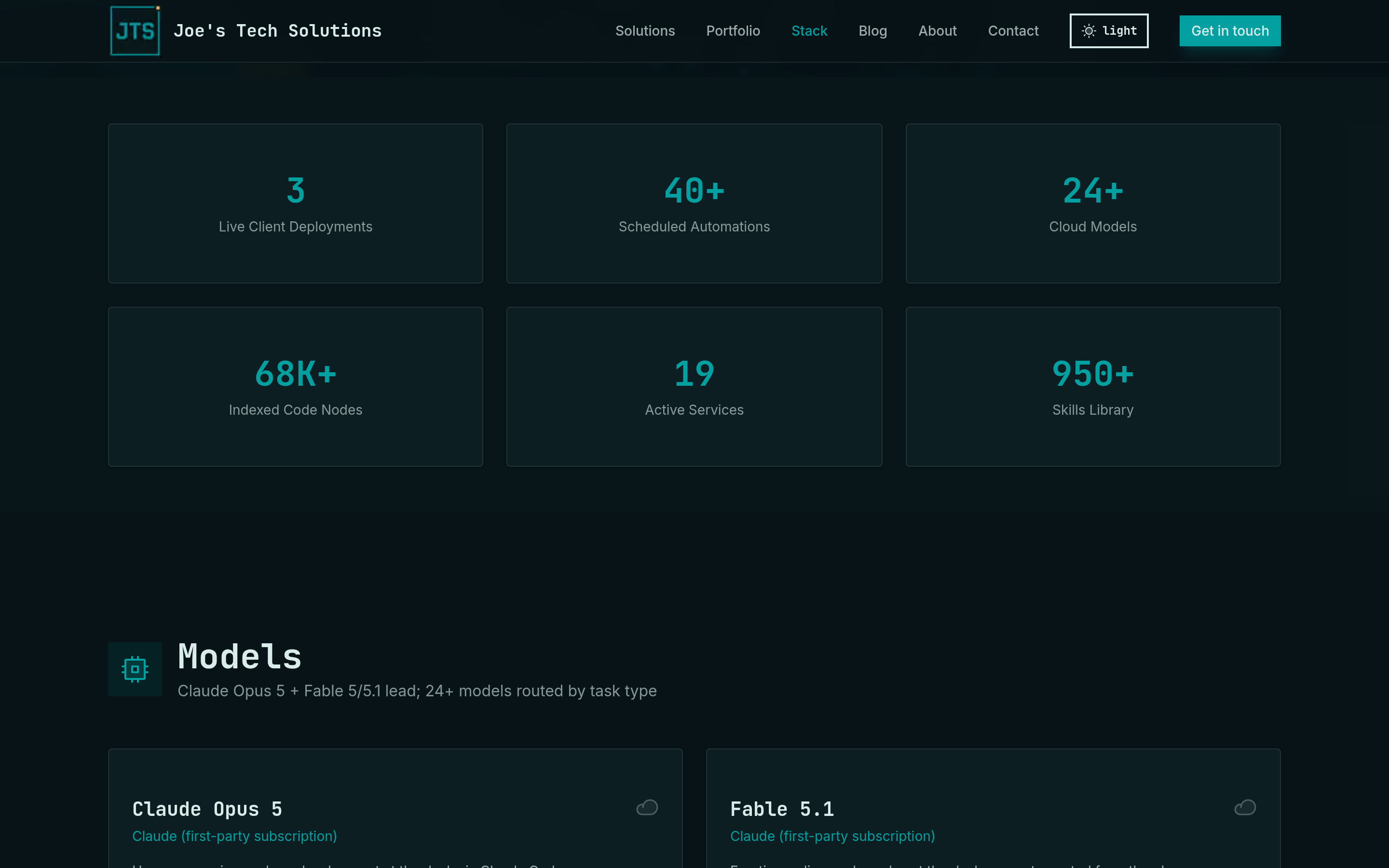Click the 68K+ Indexed Code Nodes value
This screenshot has width=1389, height=868.
coord(295,374)
